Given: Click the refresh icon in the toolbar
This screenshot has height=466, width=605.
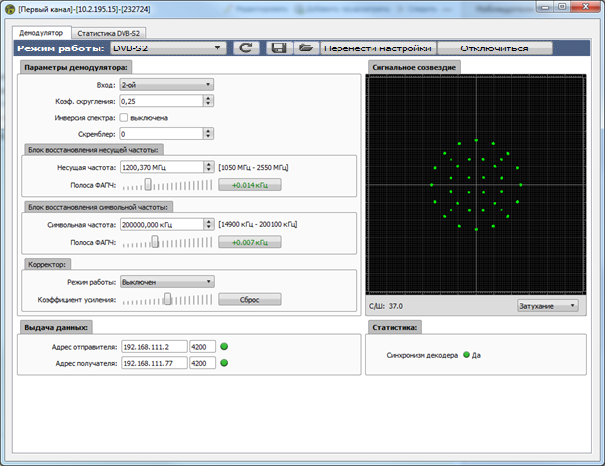Looking at the screenshot, I should click(x=246, y=47).
